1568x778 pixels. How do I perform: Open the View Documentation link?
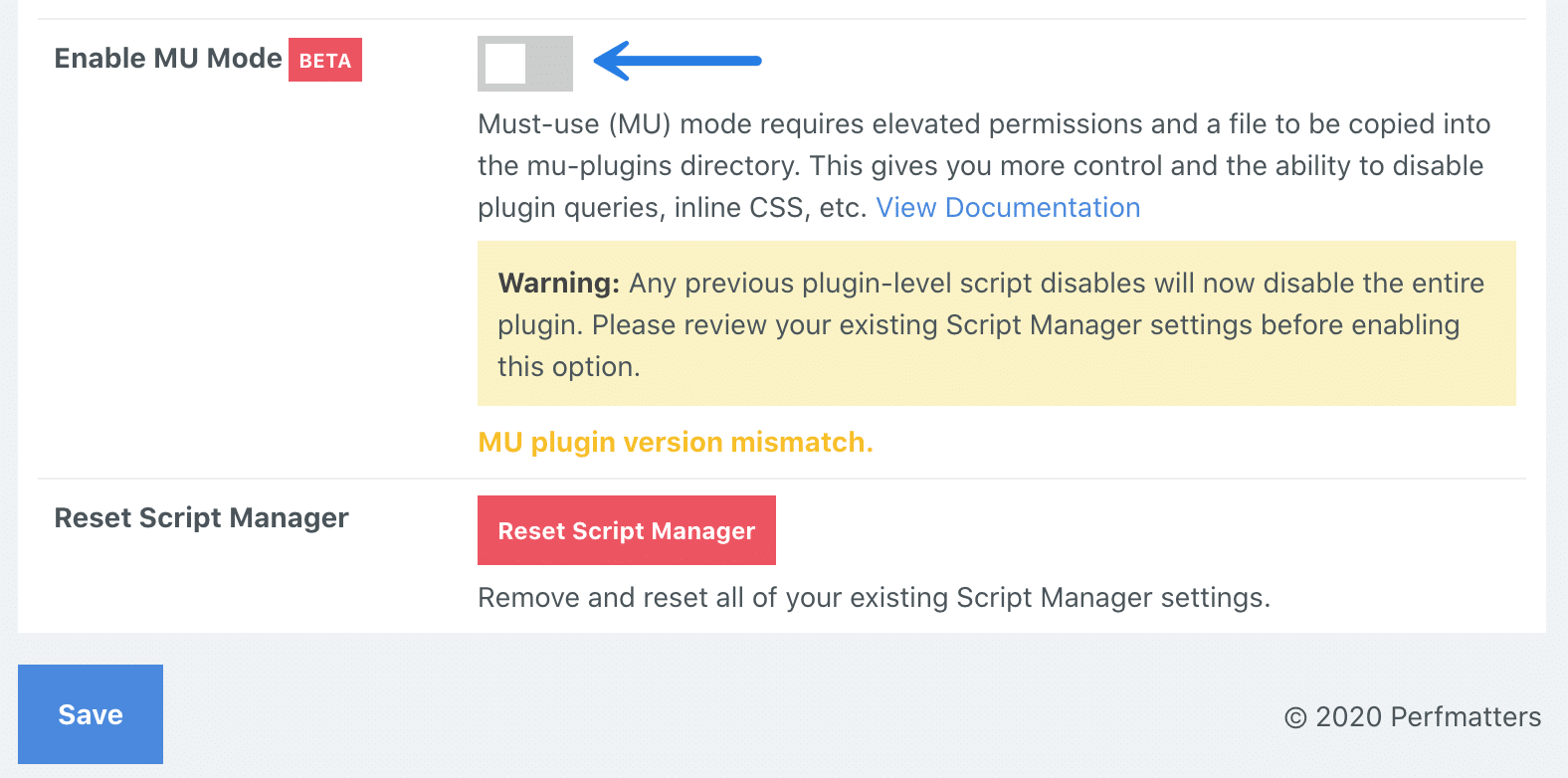coord(1008,207)
